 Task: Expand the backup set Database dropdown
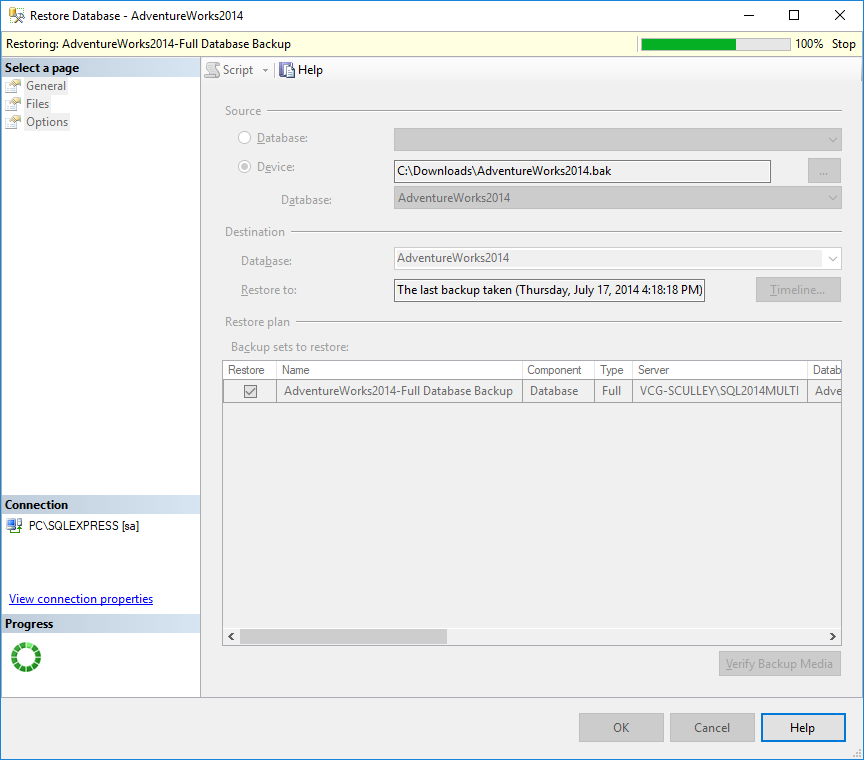pyautogui.click(x=831, y=199)
